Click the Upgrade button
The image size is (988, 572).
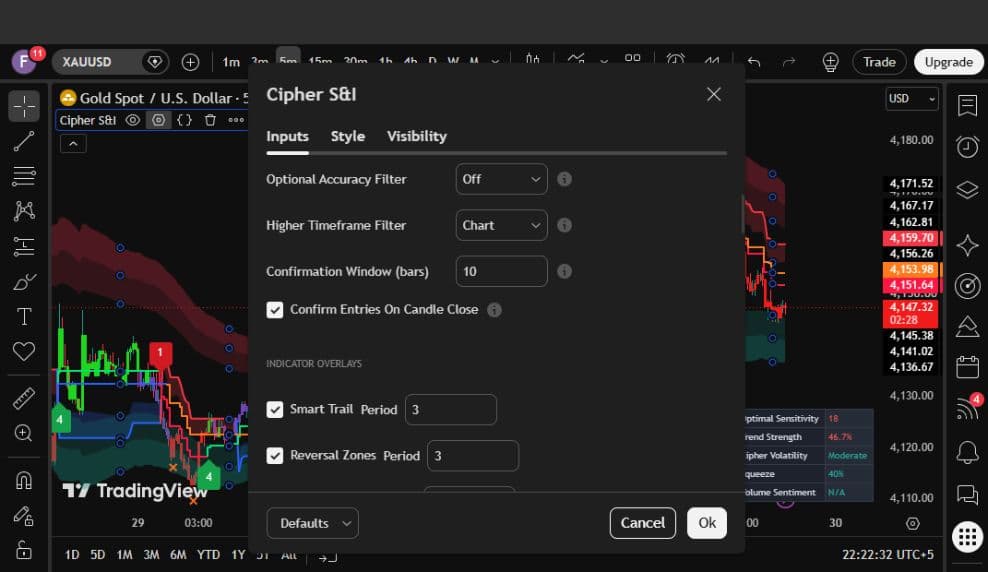(948, 62)
